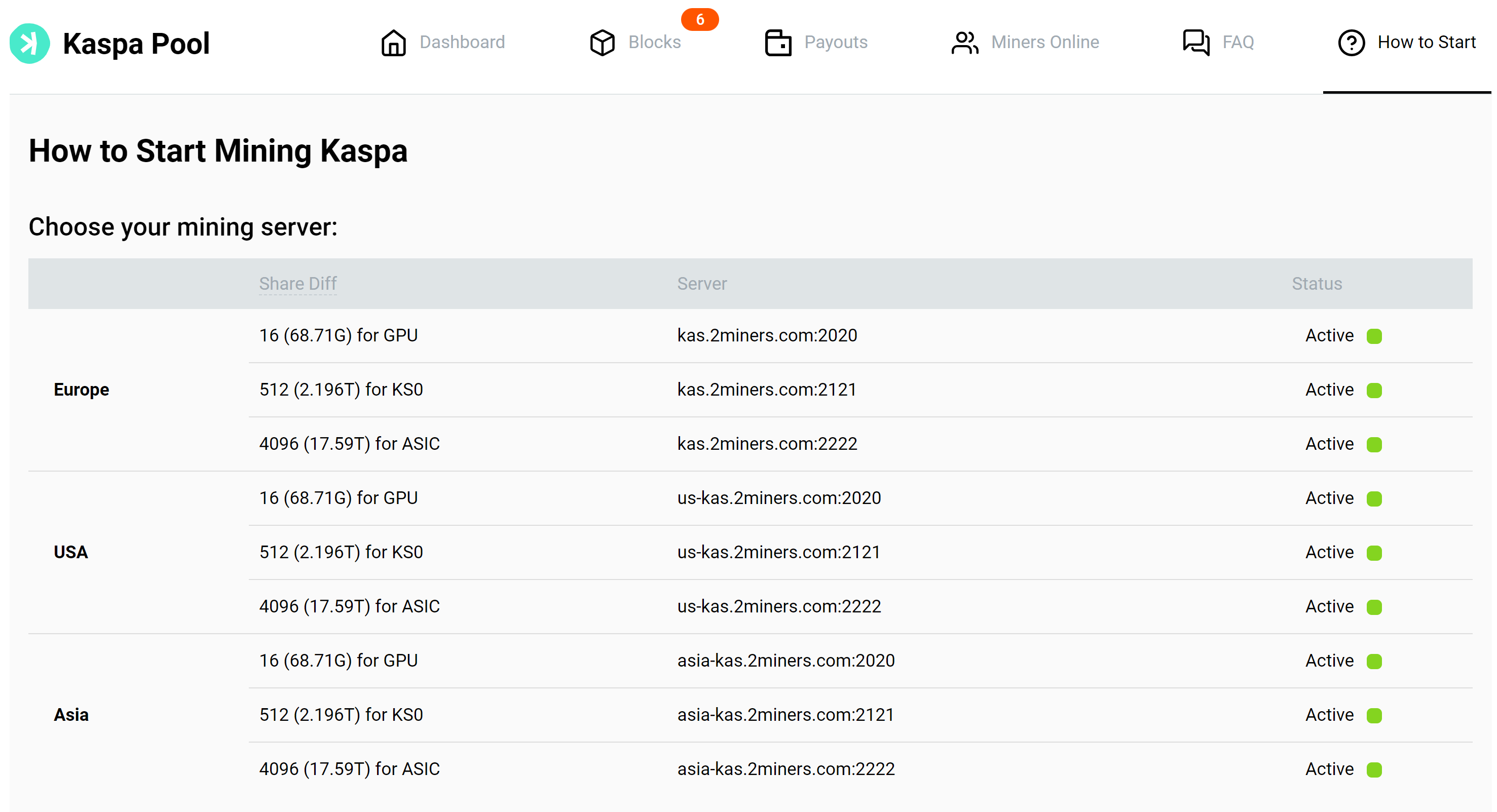Image resolution: width=1497 pixels, height=812 pixels.
Task: Click the FAQ chat bubbles icon
Action: [1196, 43]
